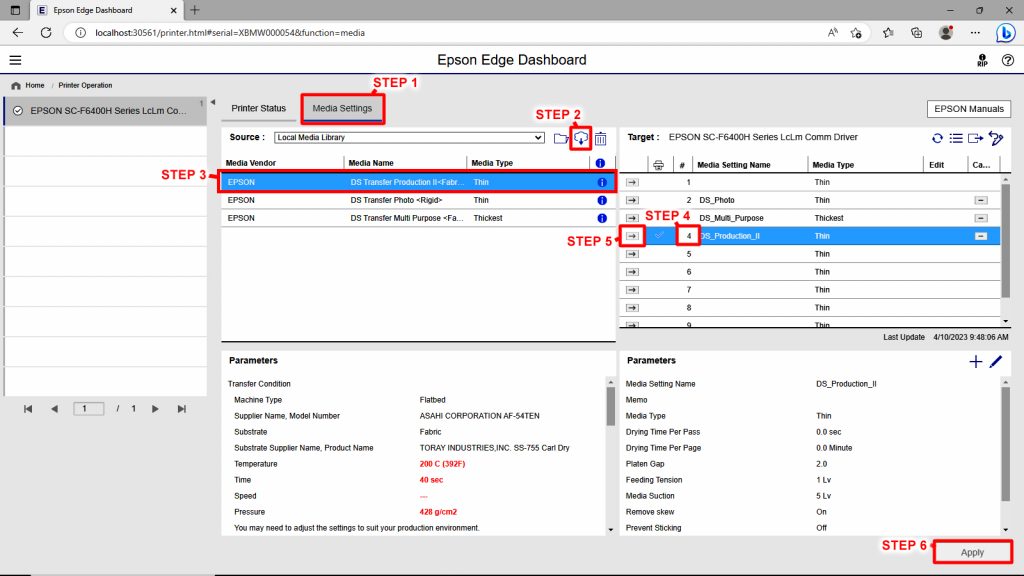This screenshot has width=1024, height=576.
Task: Refresh the target media settings list
Action: 937,138
